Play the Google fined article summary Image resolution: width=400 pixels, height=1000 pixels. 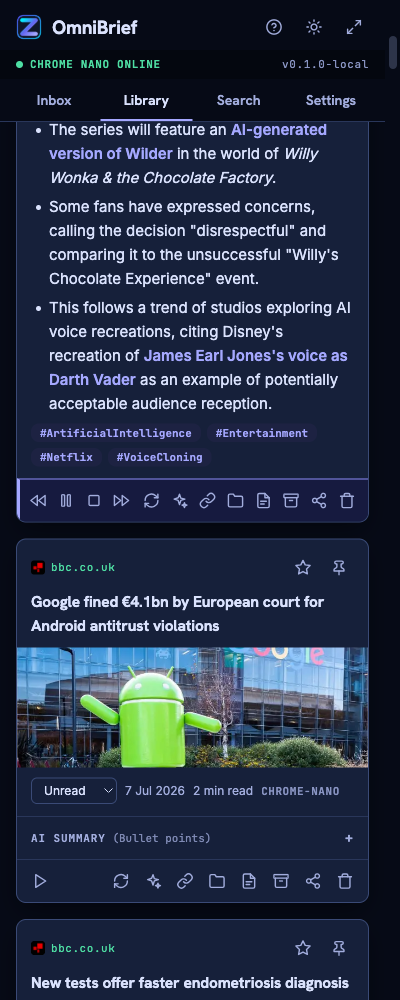click(40, 881)
